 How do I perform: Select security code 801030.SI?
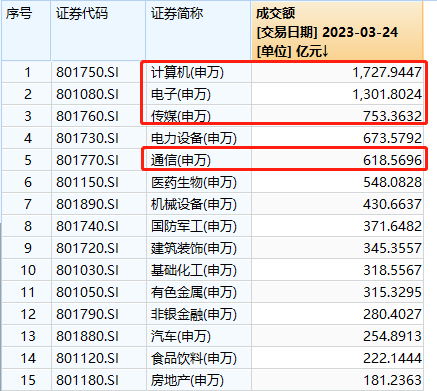(x=87, y=270)
